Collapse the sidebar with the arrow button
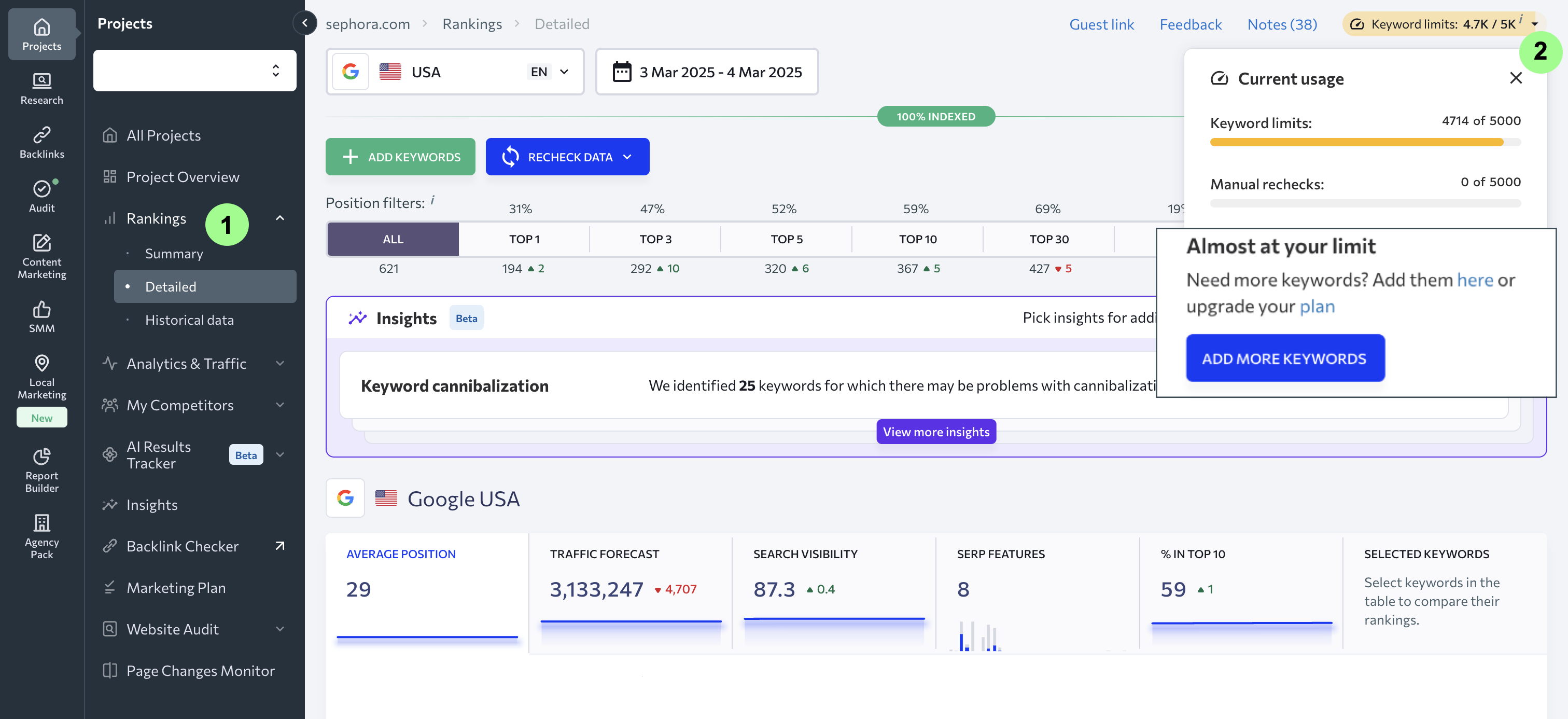Screen dimensions: 1568x719 pos(304,23)
